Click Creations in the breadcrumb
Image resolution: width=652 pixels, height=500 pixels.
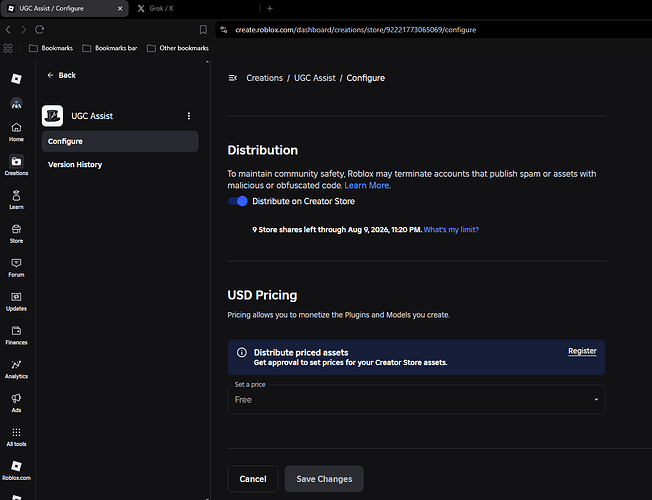click(x=264, y=78)
